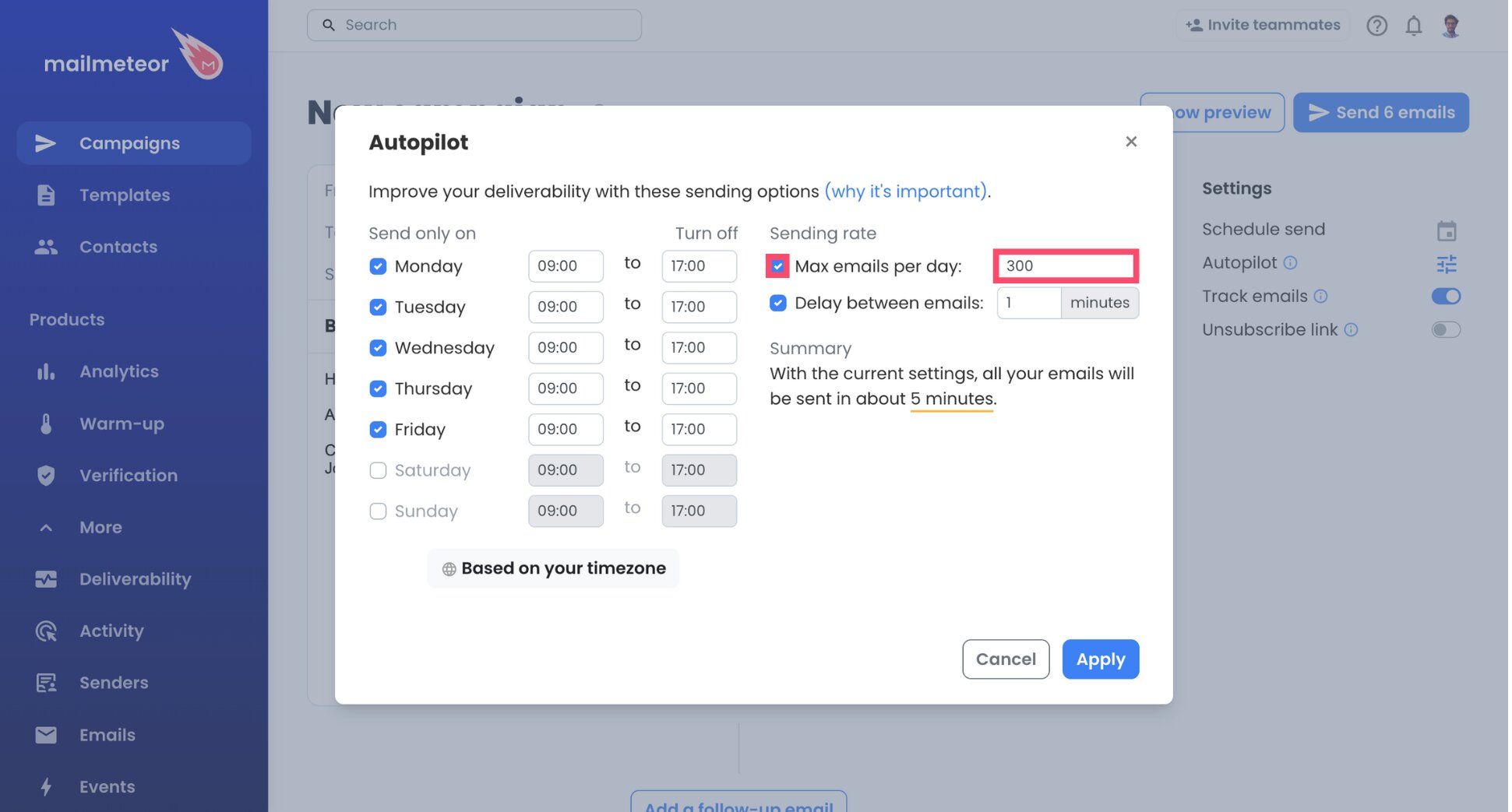
Task: Enable the Sunday checkbox
Action: [378, 511]
